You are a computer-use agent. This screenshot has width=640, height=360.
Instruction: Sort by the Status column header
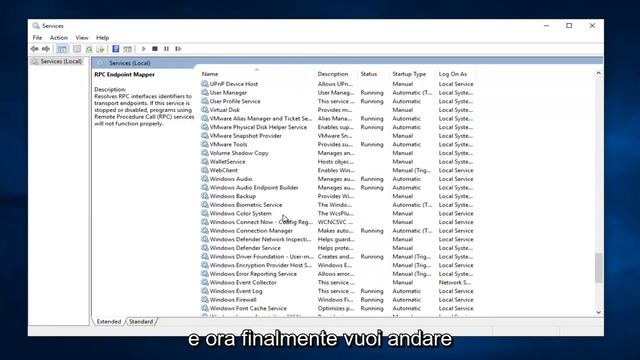point(369,74)
